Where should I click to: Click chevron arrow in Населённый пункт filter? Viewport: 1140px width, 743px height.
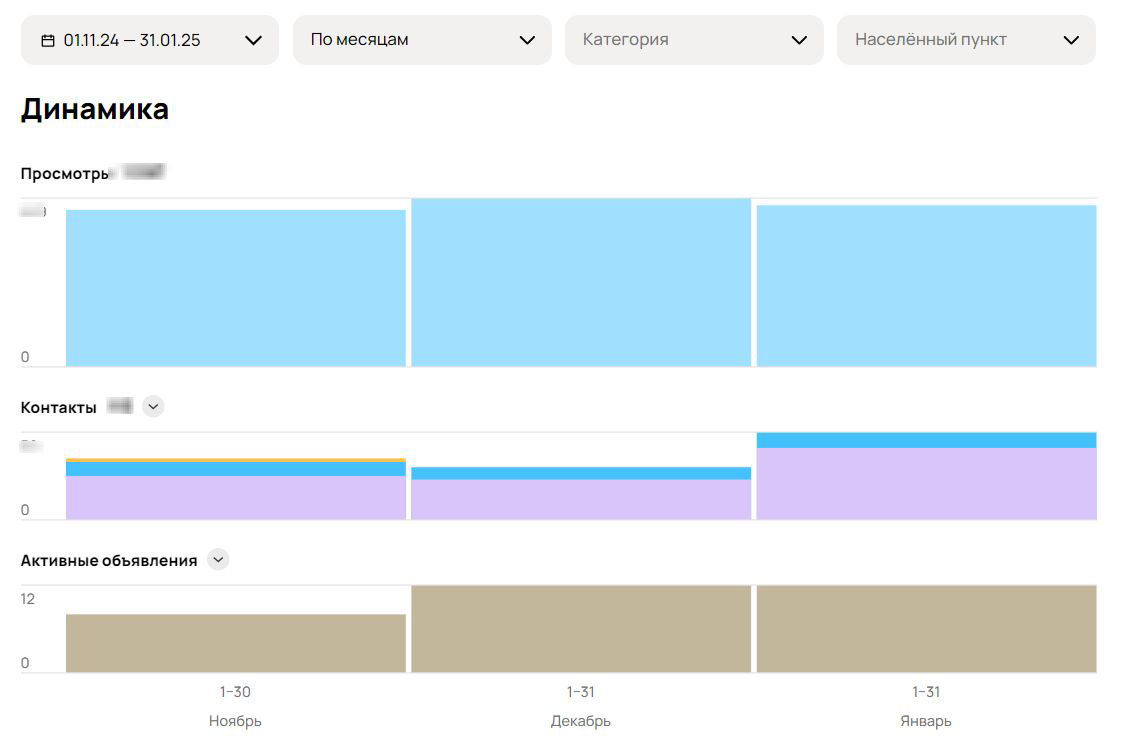[x=1071, y=40]
